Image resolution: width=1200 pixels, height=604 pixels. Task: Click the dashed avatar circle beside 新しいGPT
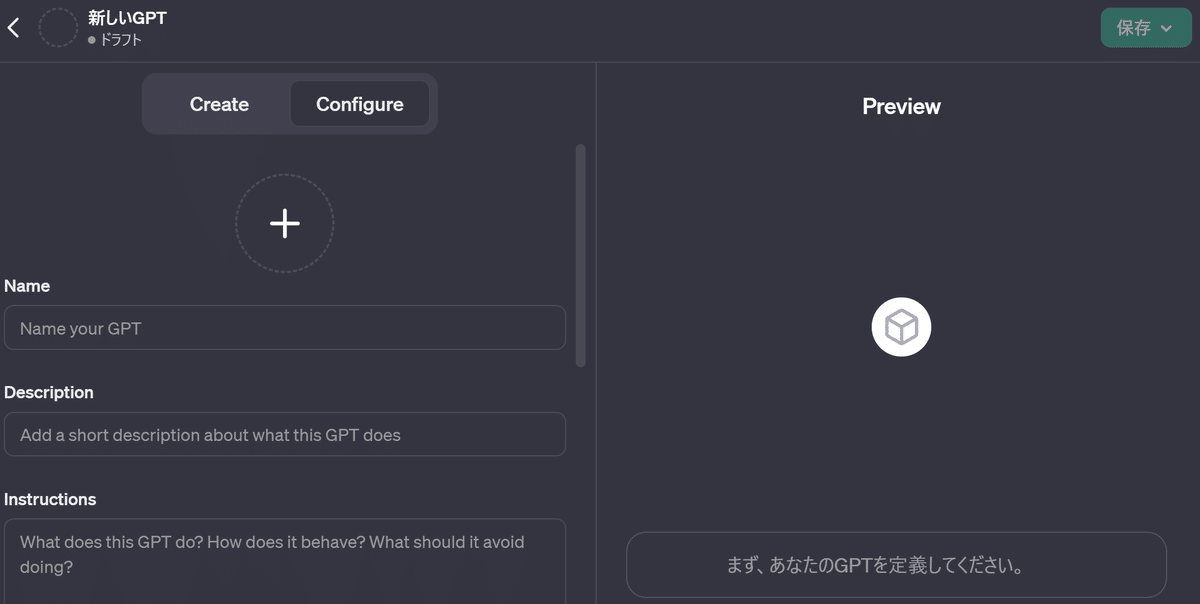58,28
